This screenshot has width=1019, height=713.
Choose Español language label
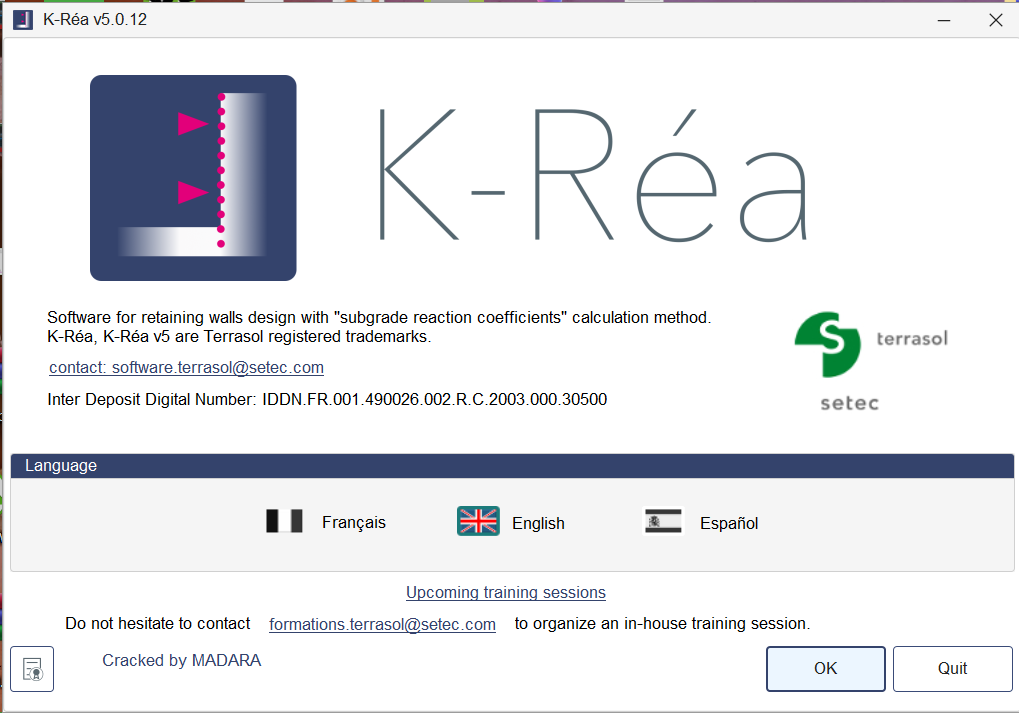point(729,523)
